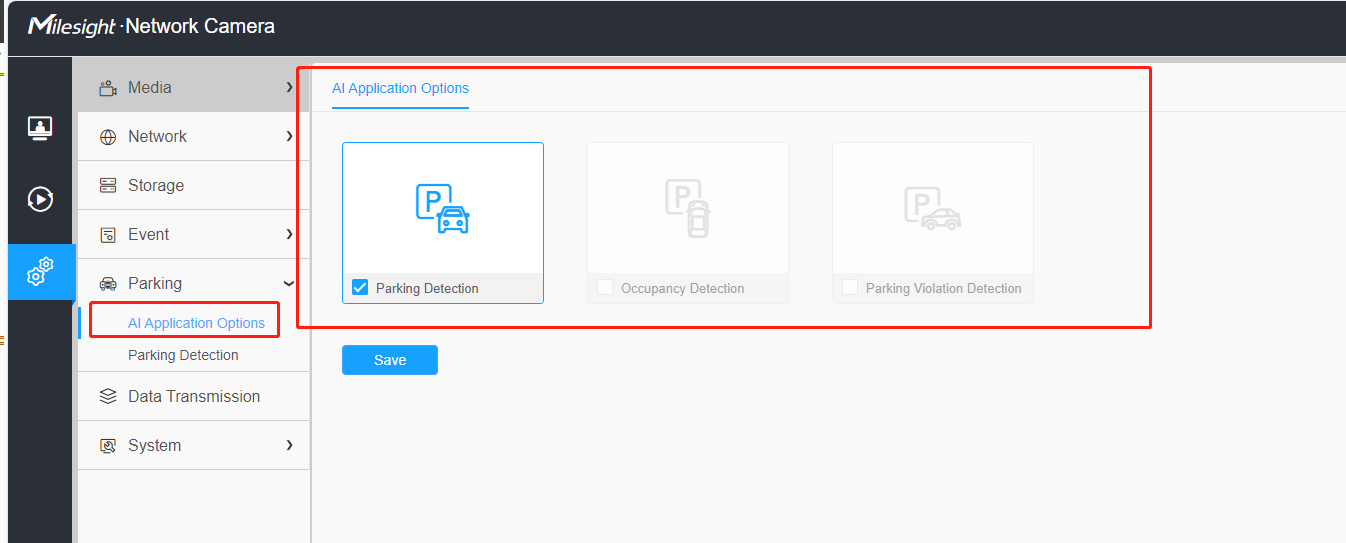Open the Network menu item
Screen dimensions: 1346x543
pos(194,137)
